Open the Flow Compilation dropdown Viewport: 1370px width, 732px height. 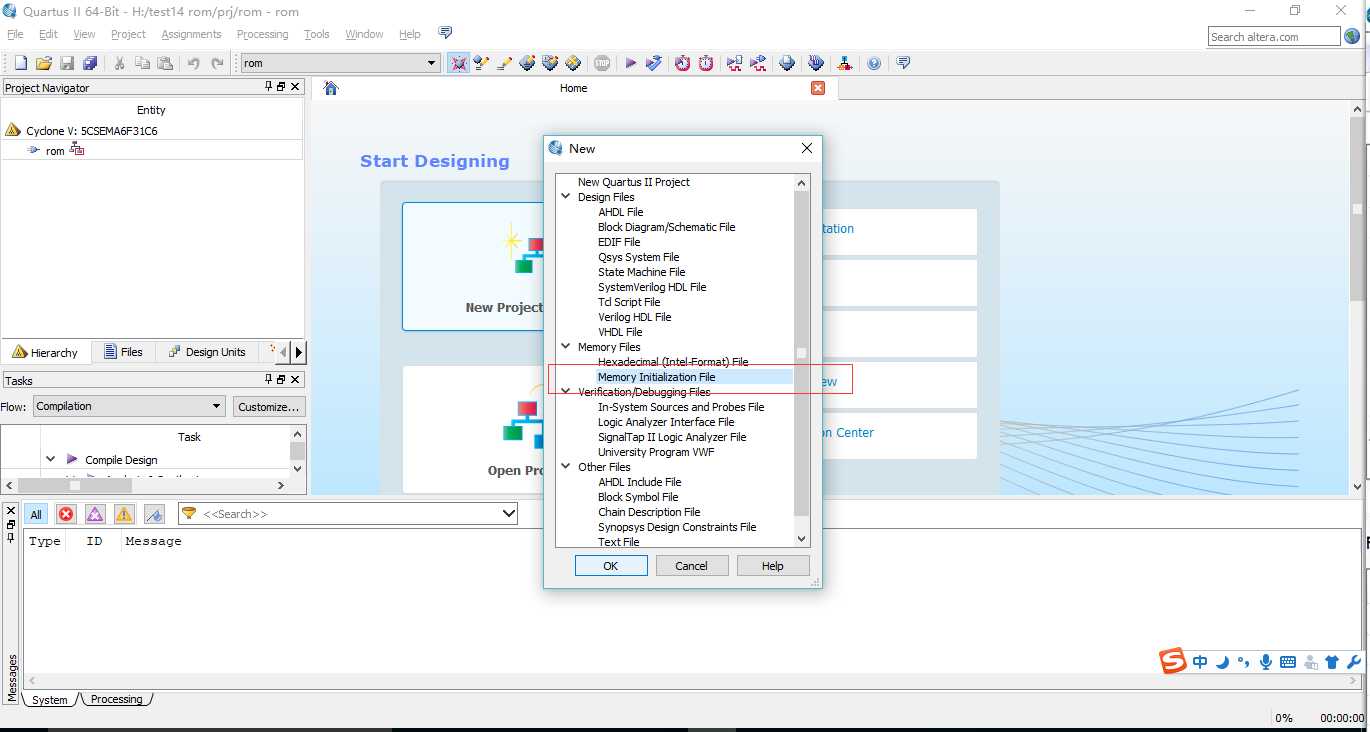point(217,406)
